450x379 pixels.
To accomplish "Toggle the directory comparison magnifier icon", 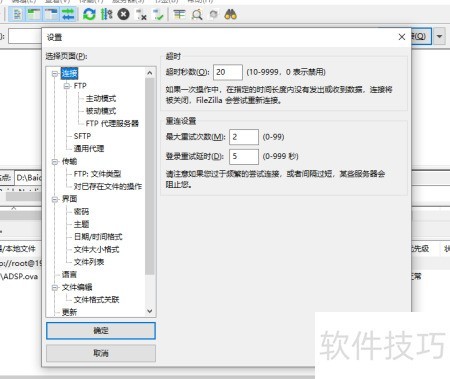I will tap(197, 15).
